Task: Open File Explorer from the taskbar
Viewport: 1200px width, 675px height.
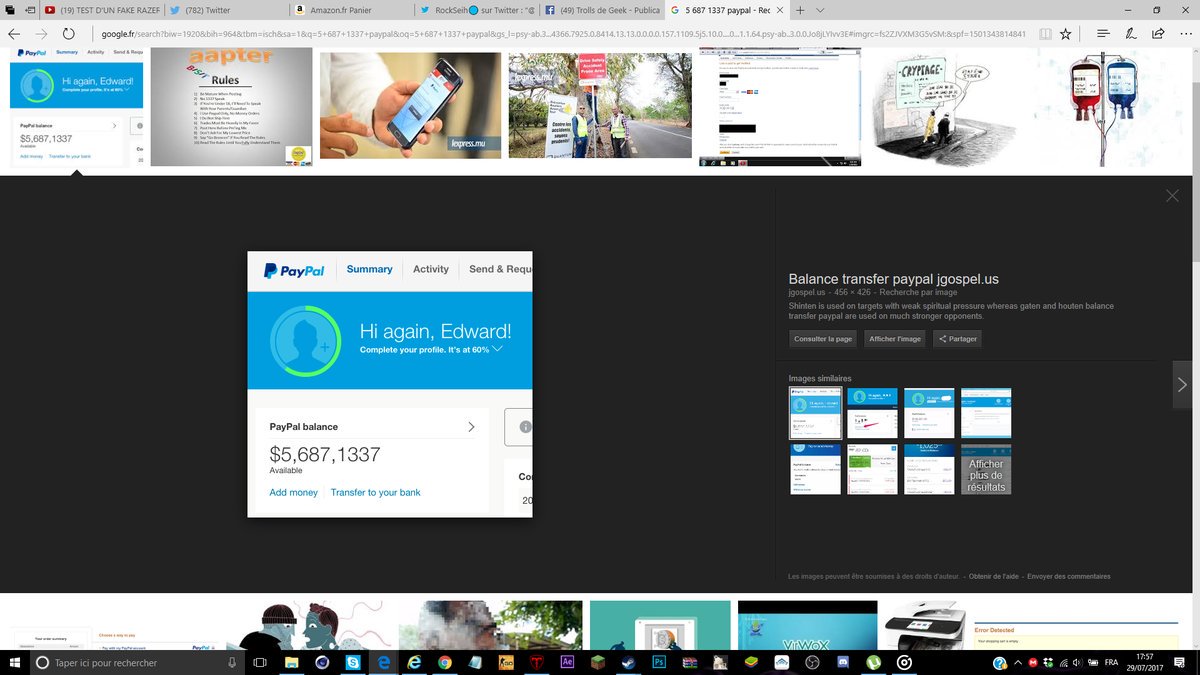Action: 291,662
